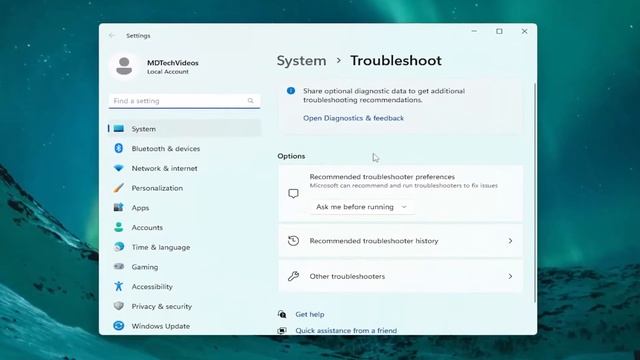Minimize the Settings window
640x360 pixels.
point(474,31)
